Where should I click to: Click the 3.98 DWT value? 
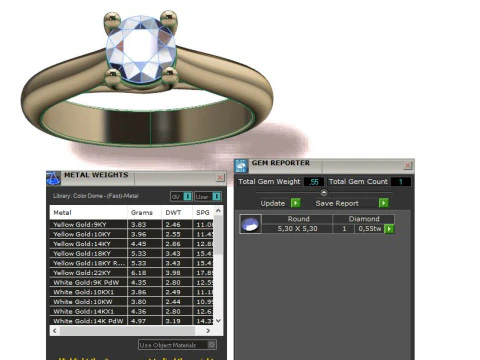pyautogui.click(x=173, y=273)
